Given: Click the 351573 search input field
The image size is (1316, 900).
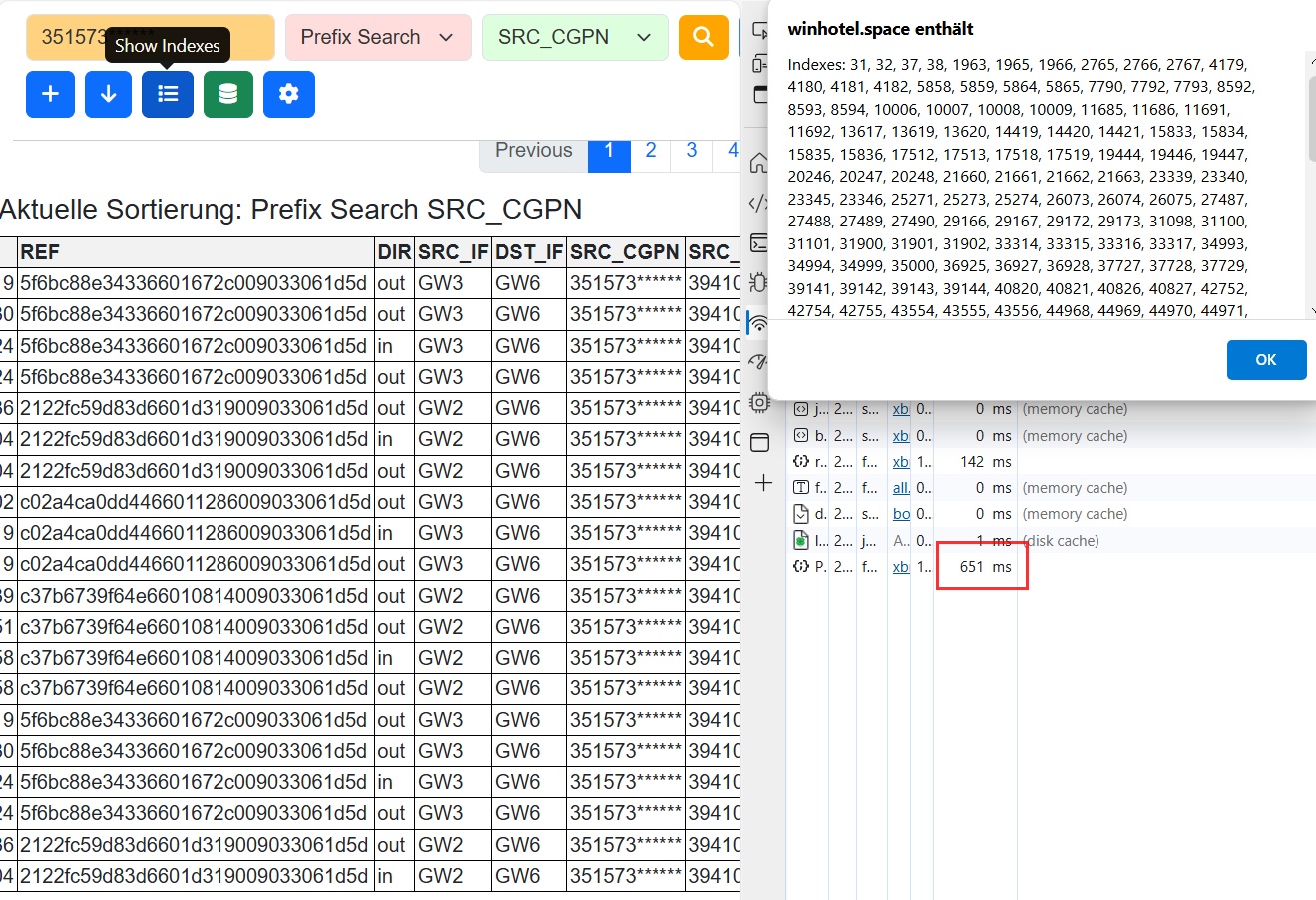Looking at the screenshot, I should (x=151, y=37).
